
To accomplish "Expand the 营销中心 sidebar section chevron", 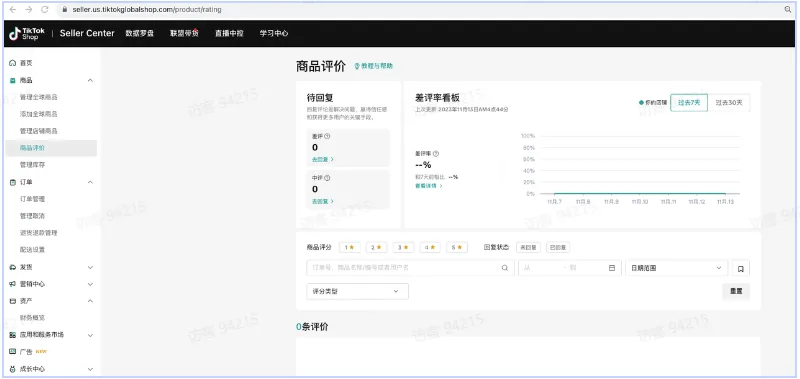I will (x=90, y=284).
